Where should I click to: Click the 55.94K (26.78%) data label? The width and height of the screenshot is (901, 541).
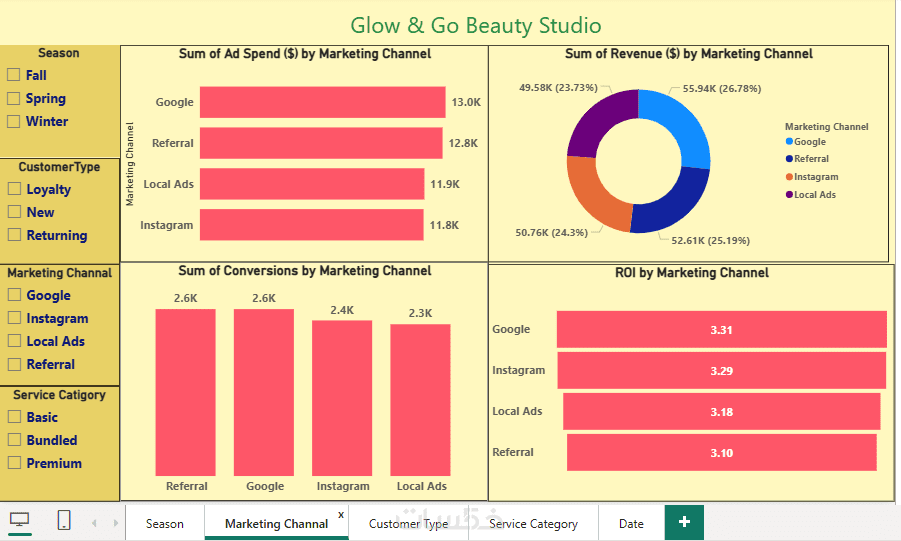coord(722,89)
